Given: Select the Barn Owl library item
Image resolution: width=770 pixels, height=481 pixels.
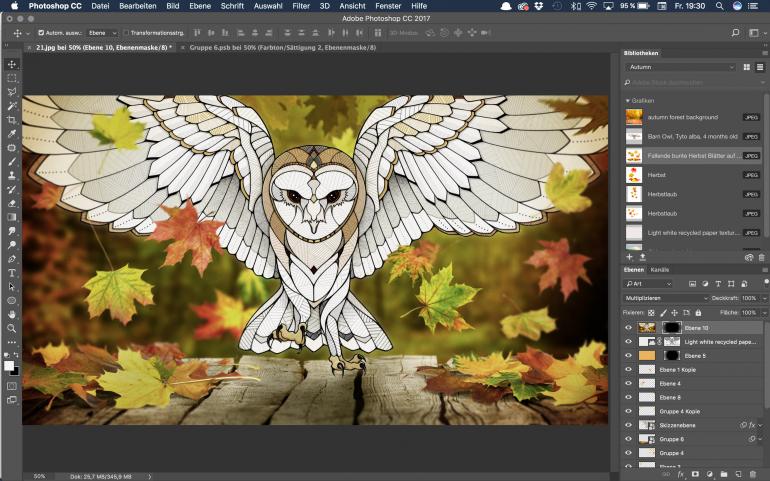Looking at the screenshot, I should [x=693, y=137].
